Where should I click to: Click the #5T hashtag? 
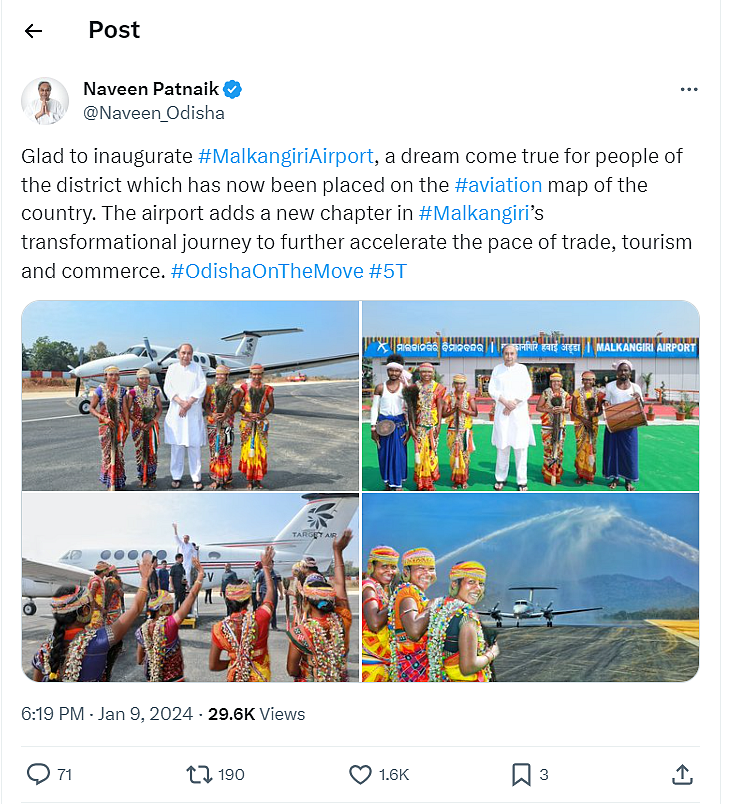pos(388,271)
